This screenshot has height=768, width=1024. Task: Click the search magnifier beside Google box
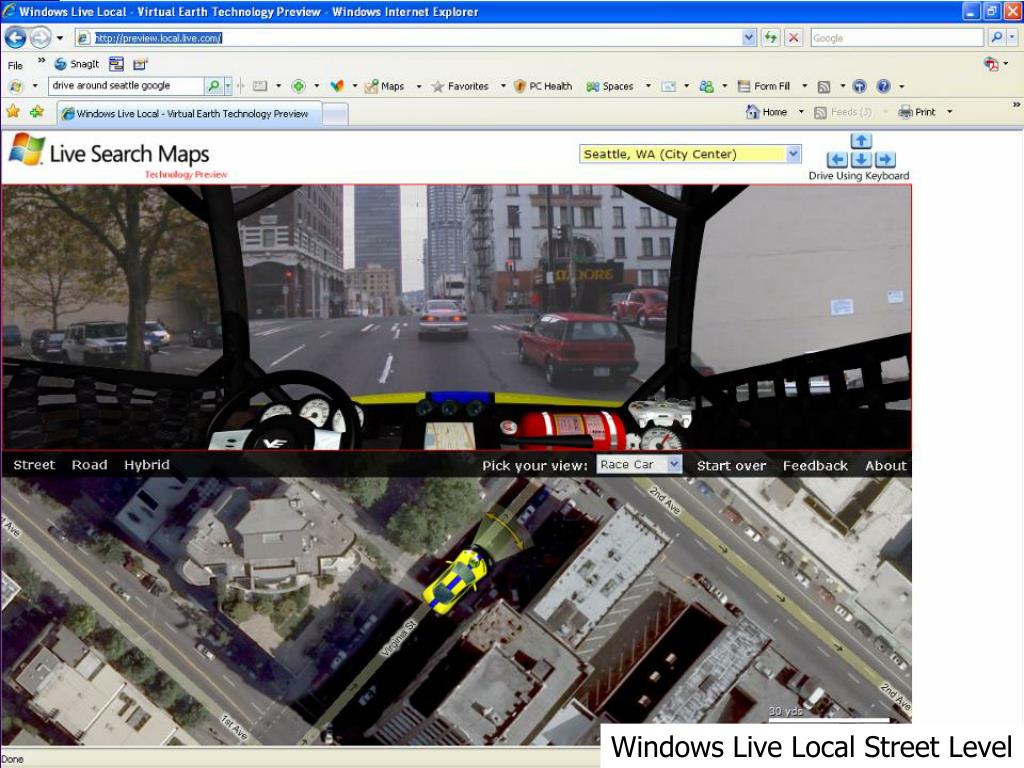pos(997,38)
